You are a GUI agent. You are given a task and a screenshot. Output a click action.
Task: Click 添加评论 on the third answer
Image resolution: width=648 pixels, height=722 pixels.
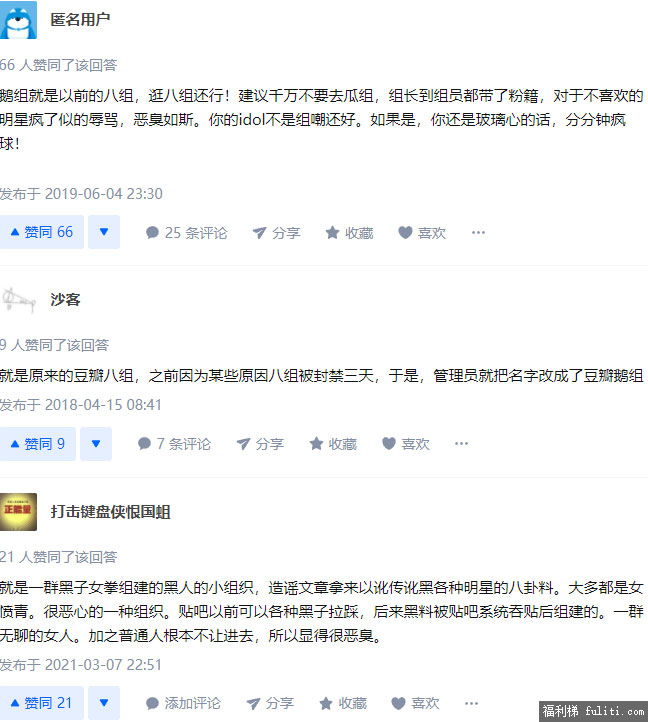click(183, 703)
